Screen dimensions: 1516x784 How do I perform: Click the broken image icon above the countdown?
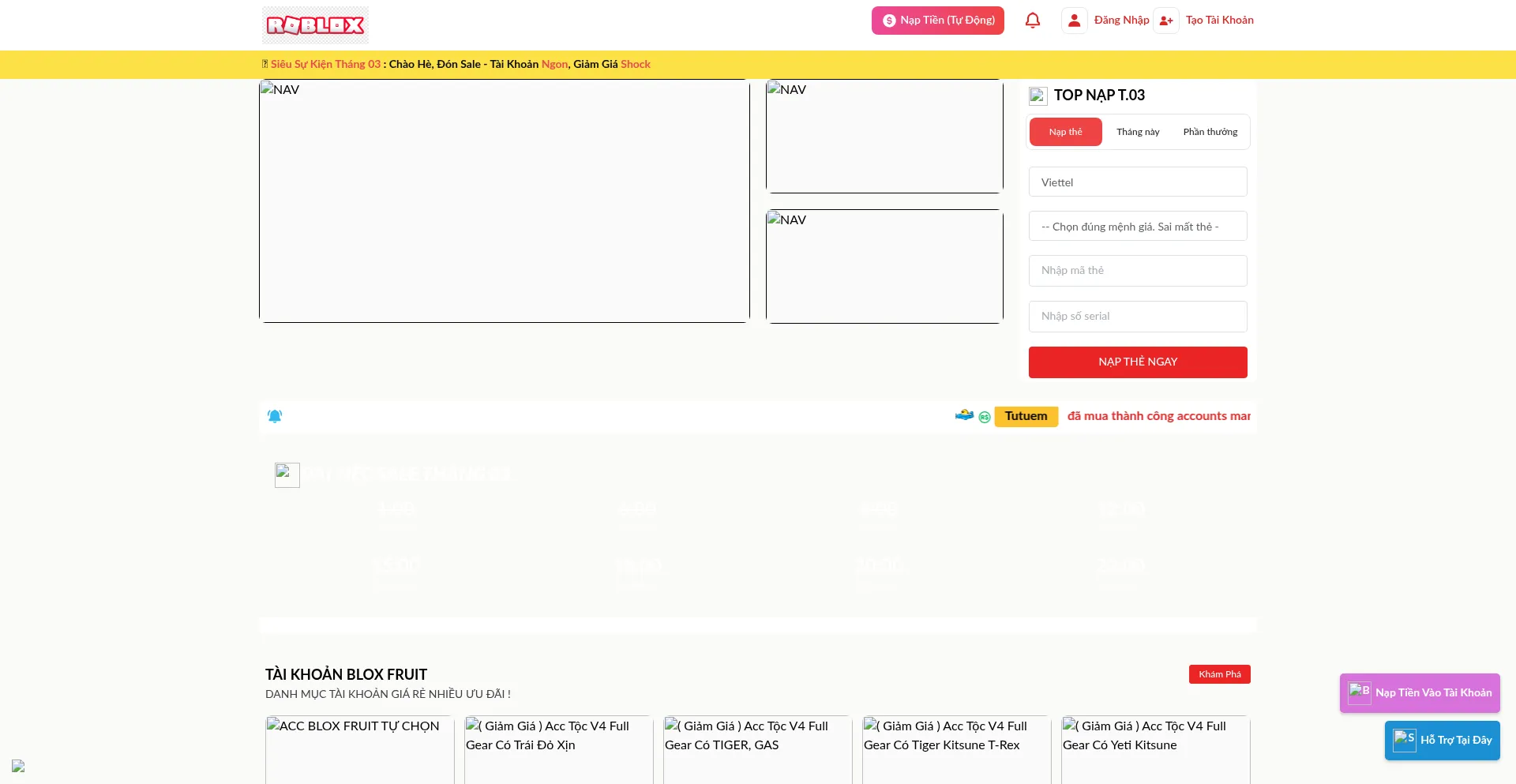[x=287, y=475]
